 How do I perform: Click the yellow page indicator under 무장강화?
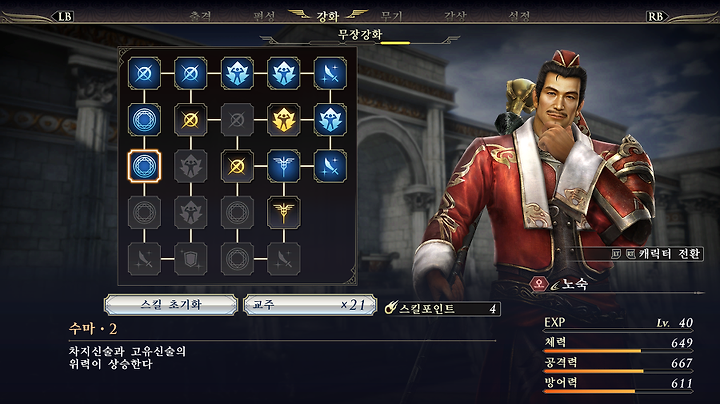395,43
